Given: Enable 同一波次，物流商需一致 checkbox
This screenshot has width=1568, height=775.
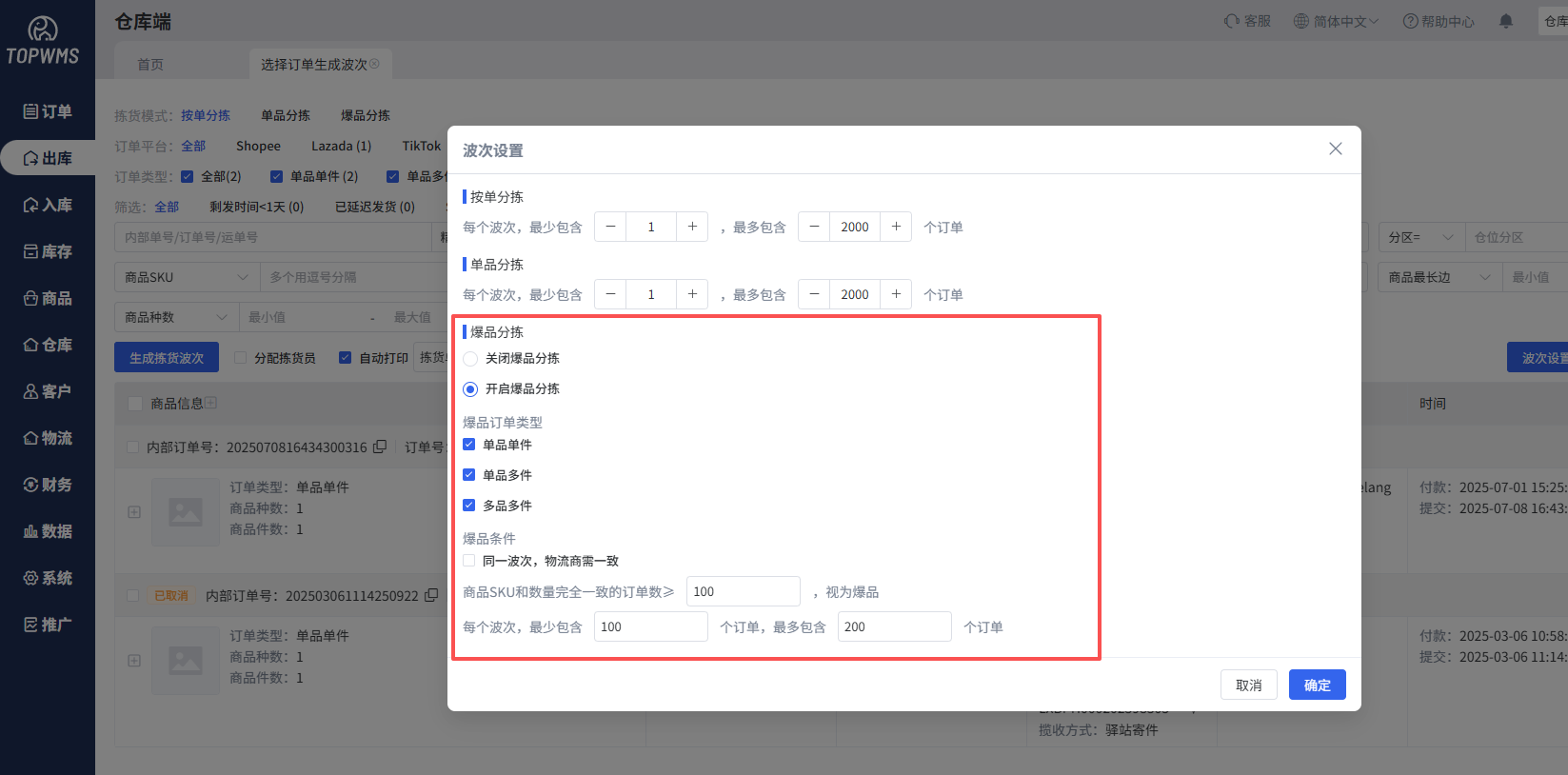Looking at the screenshot, I should click(x=469, y=561).
